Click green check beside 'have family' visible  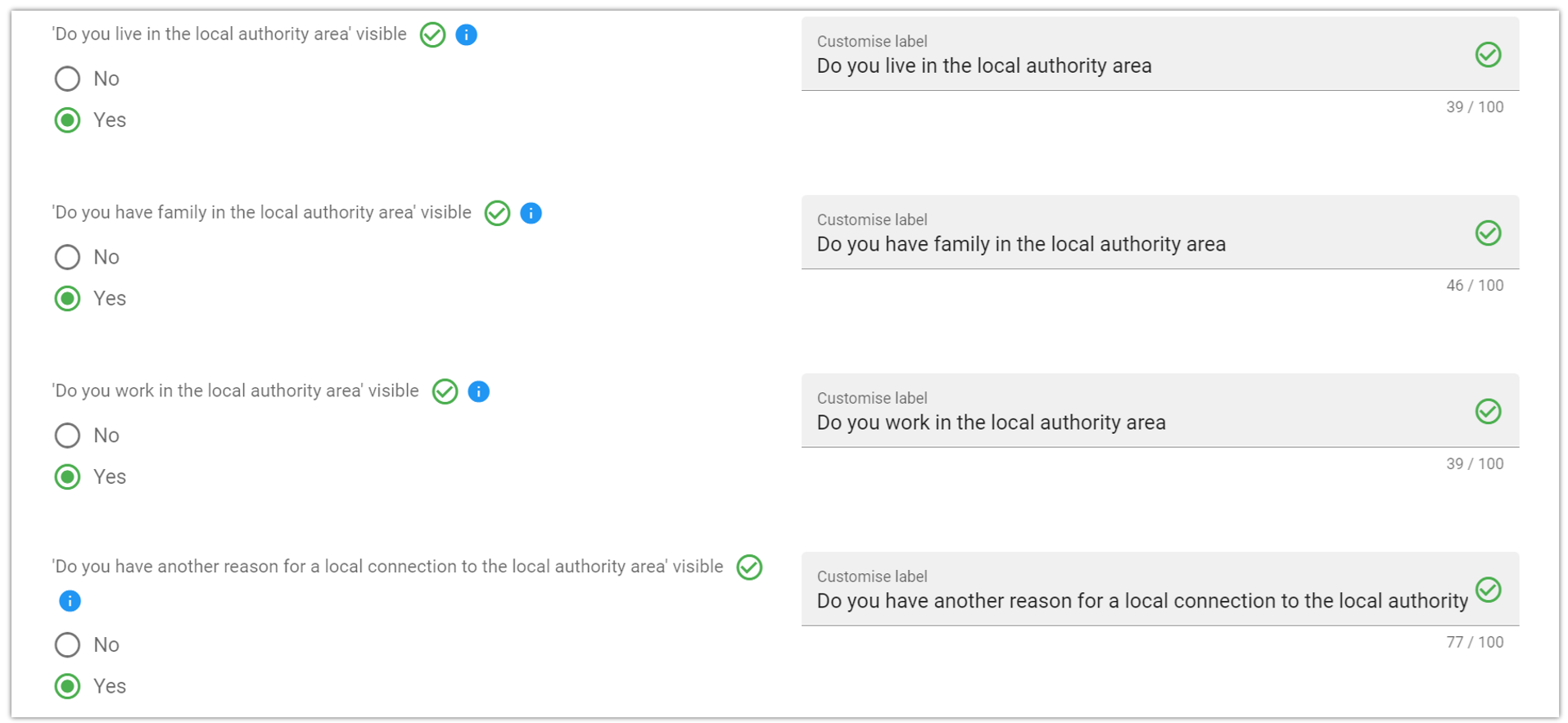tap(497, 213)
